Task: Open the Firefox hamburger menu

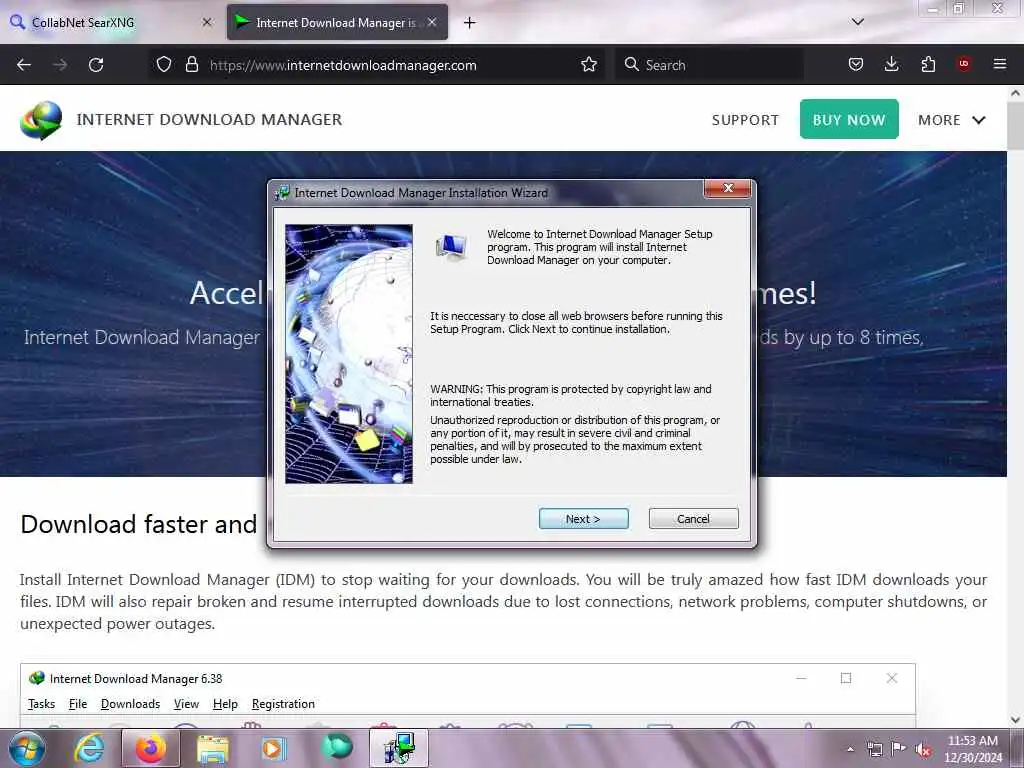Action: (999, 64)
